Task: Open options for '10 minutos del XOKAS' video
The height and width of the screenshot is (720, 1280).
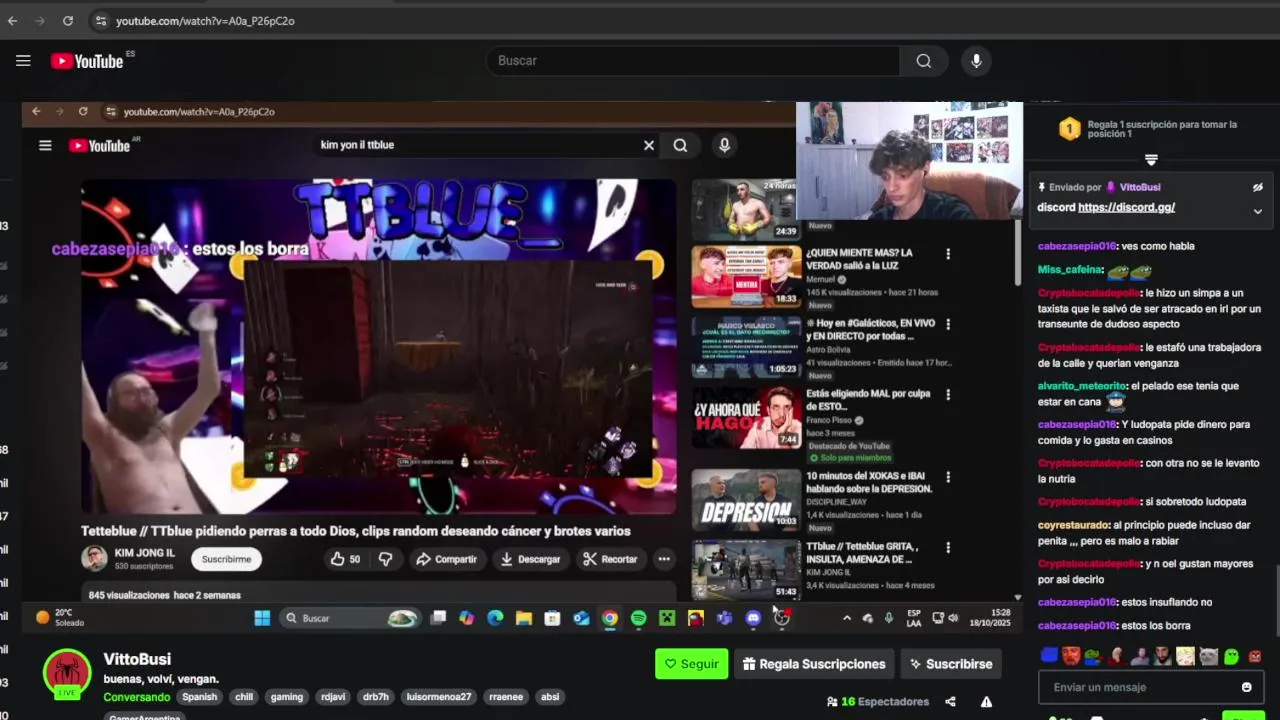Action: pyautogui.click(x=948, y=477)
